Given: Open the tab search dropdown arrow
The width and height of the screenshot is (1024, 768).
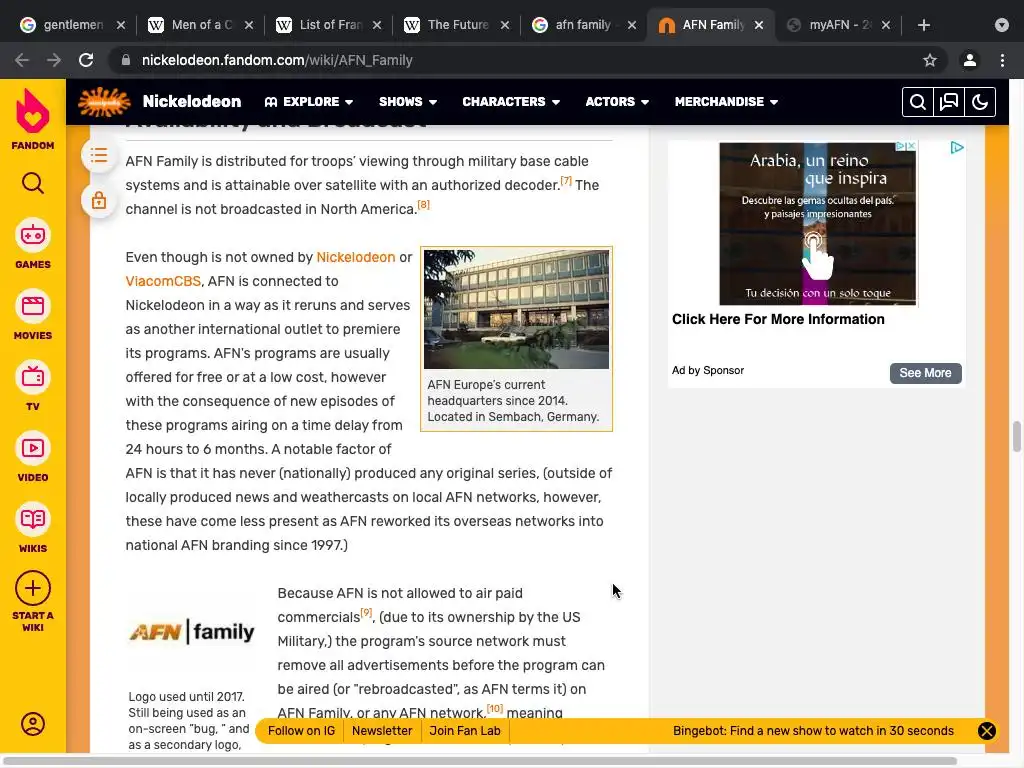Looking at the screenshot, I should pyautogui.click(x=1002, y=25).
